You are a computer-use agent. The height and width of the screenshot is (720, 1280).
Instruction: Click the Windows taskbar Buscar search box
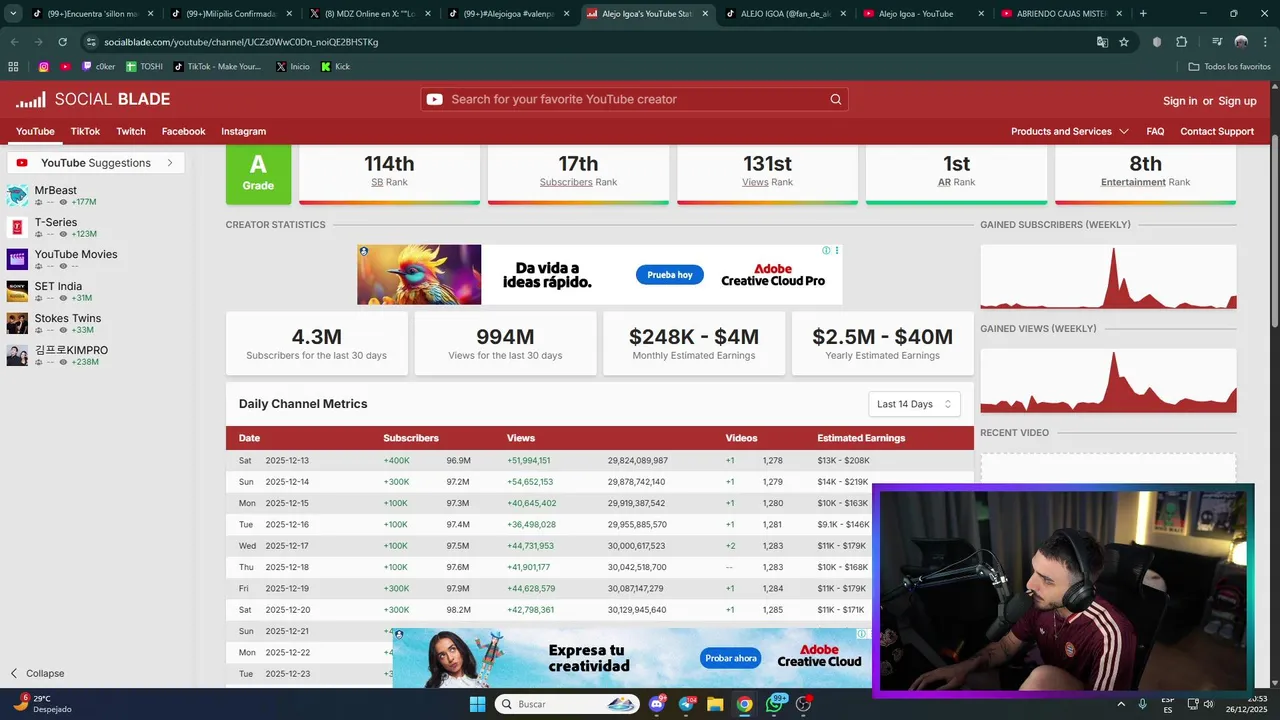pyautogui.click(x=568, y=704)
